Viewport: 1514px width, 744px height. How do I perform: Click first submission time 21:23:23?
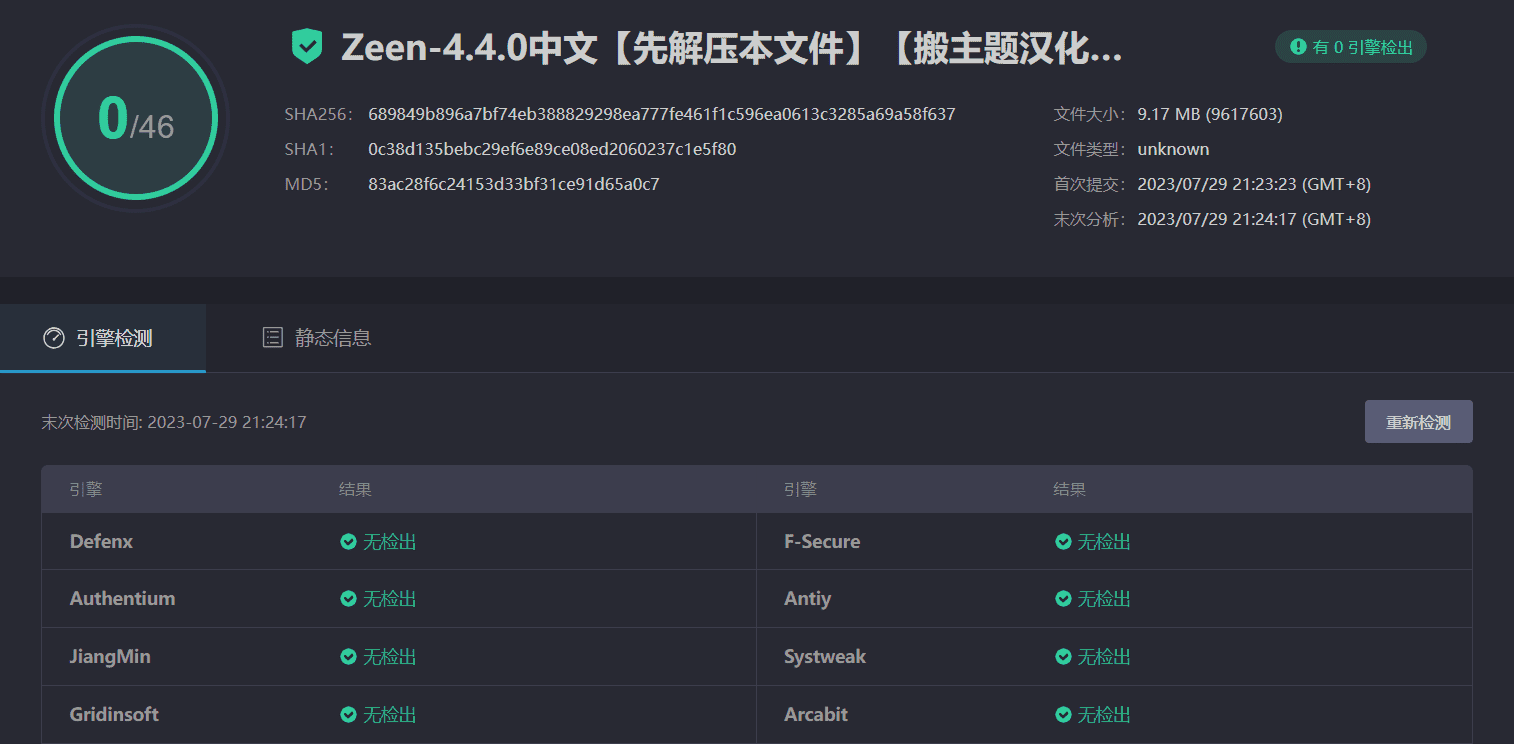click(1254, 184)
